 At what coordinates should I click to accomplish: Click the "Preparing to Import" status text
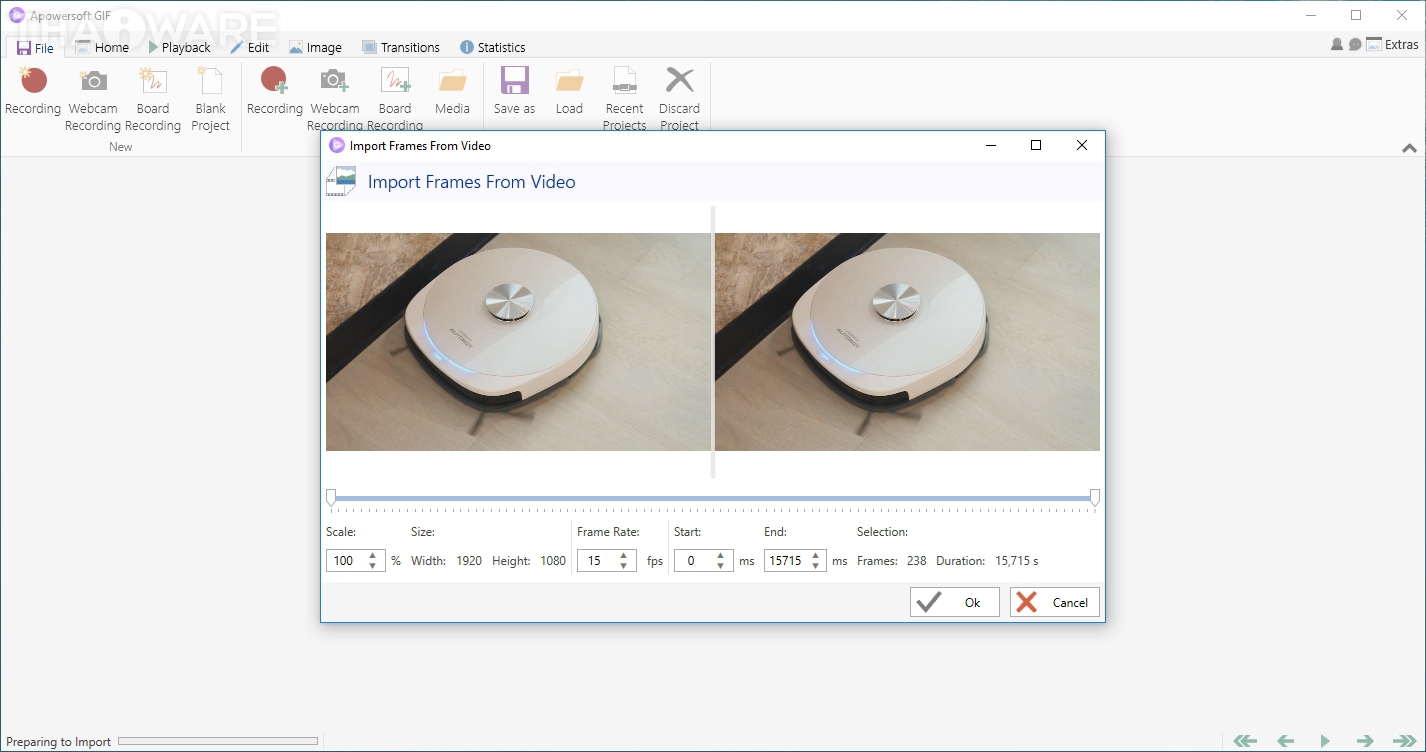point(59,742)
